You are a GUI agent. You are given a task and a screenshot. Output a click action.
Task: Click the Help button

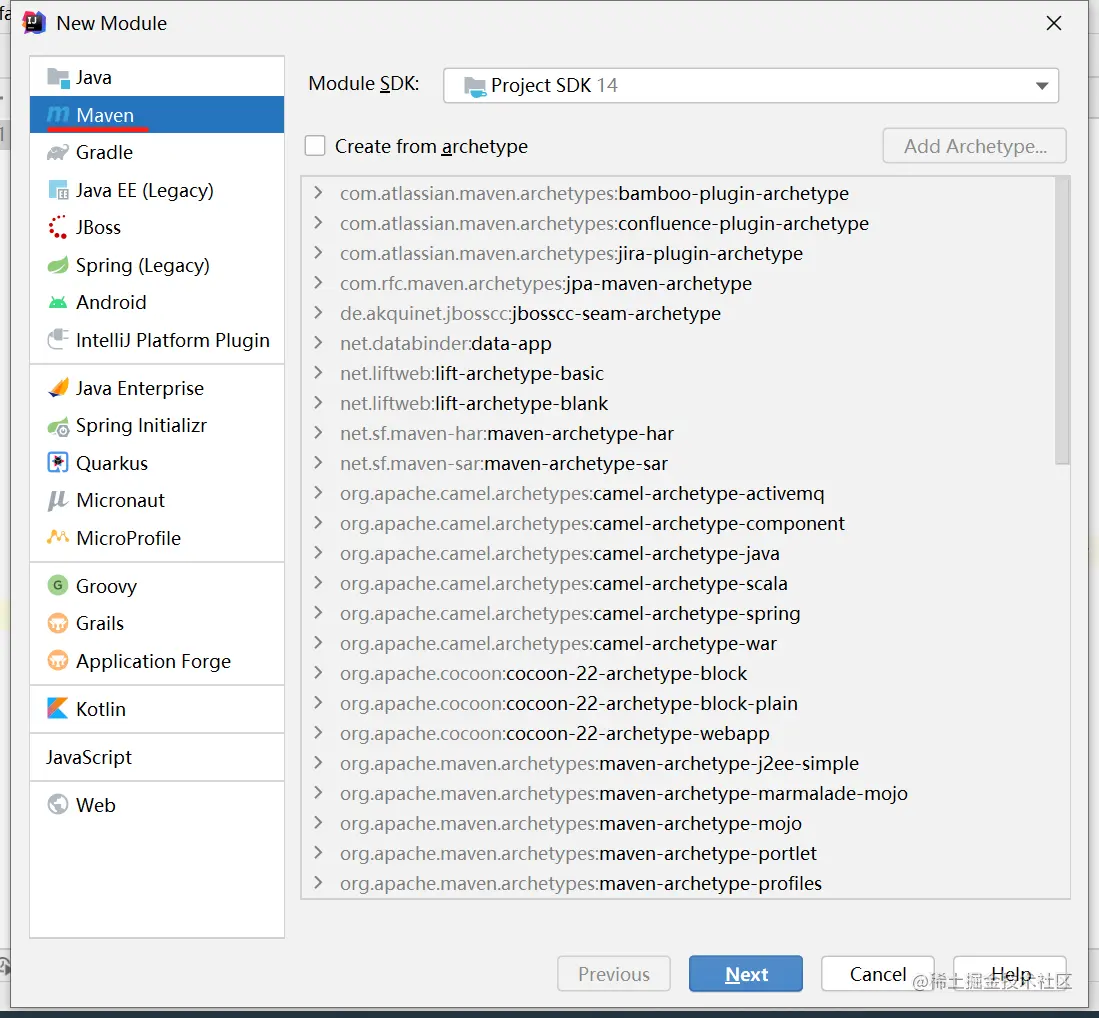[x=1010, y=974]
